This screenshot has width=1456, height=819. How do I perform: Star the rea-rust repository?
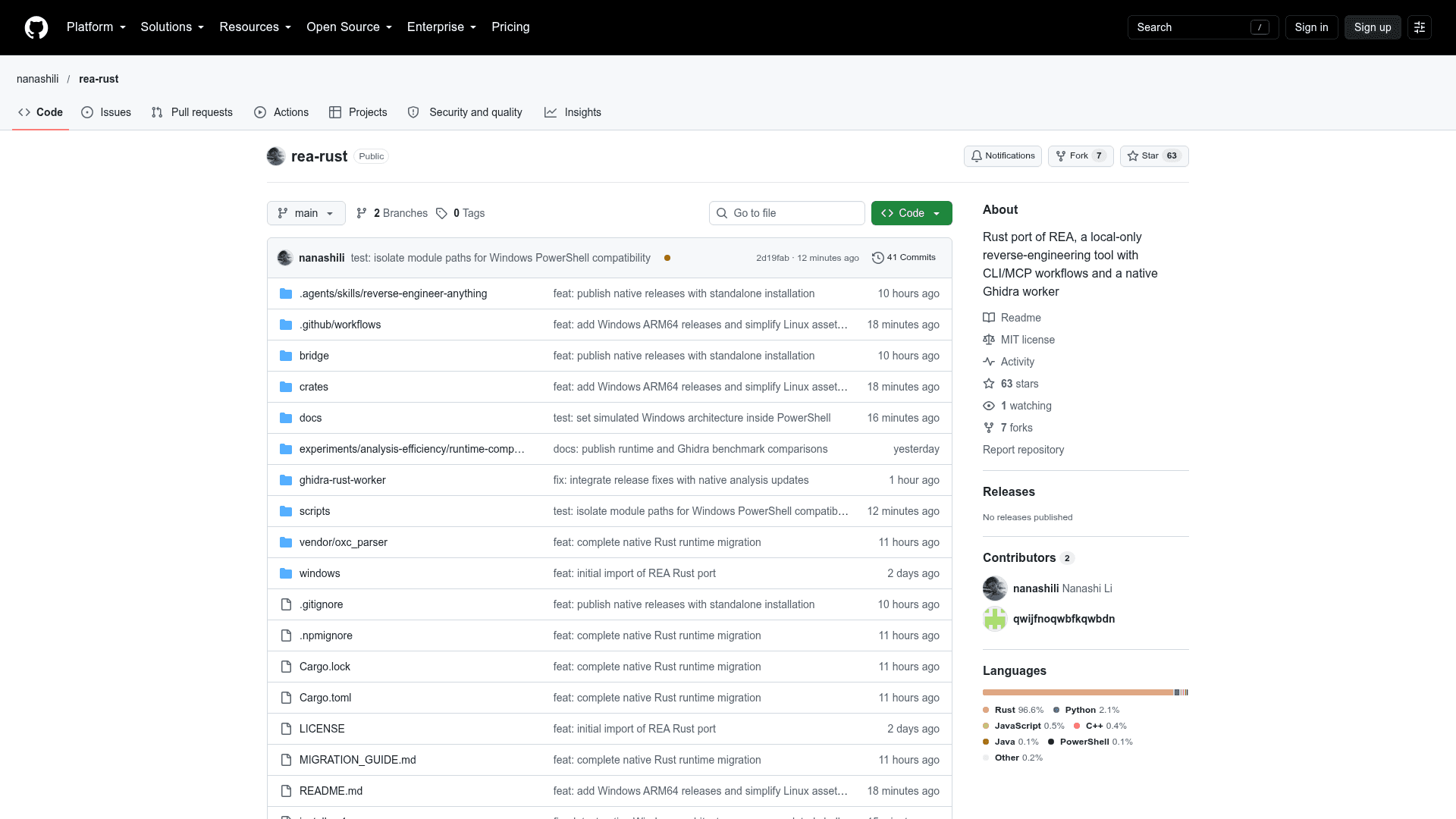(1154, 156)
